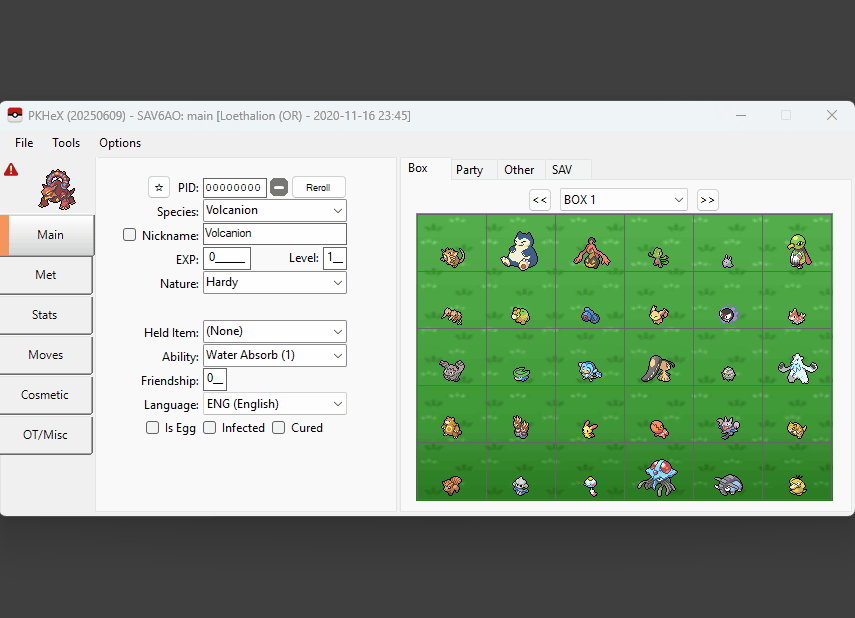The width and height of the screenshot is (855, 618).
Task: Open the Tools menu
Action: [66, 143]
